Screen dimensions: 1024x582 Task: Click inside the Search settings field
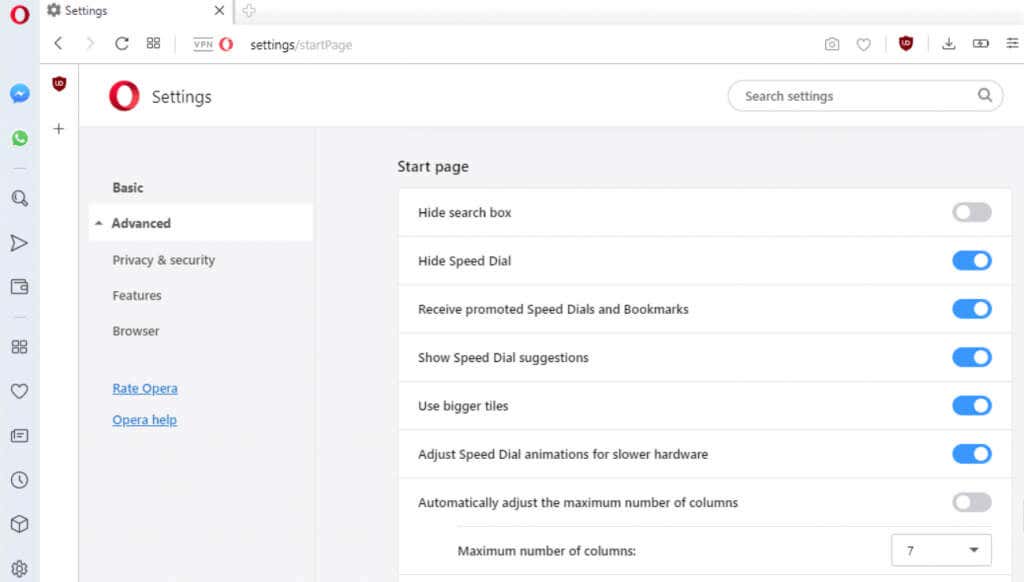point(860,95)
